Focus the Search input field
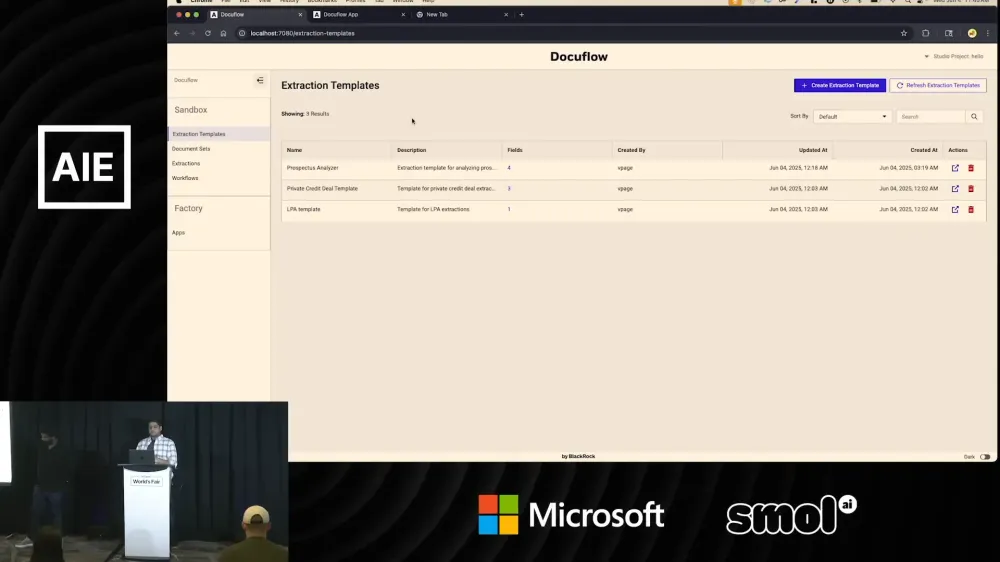The image size is (1000, 562). click(930, 117)
